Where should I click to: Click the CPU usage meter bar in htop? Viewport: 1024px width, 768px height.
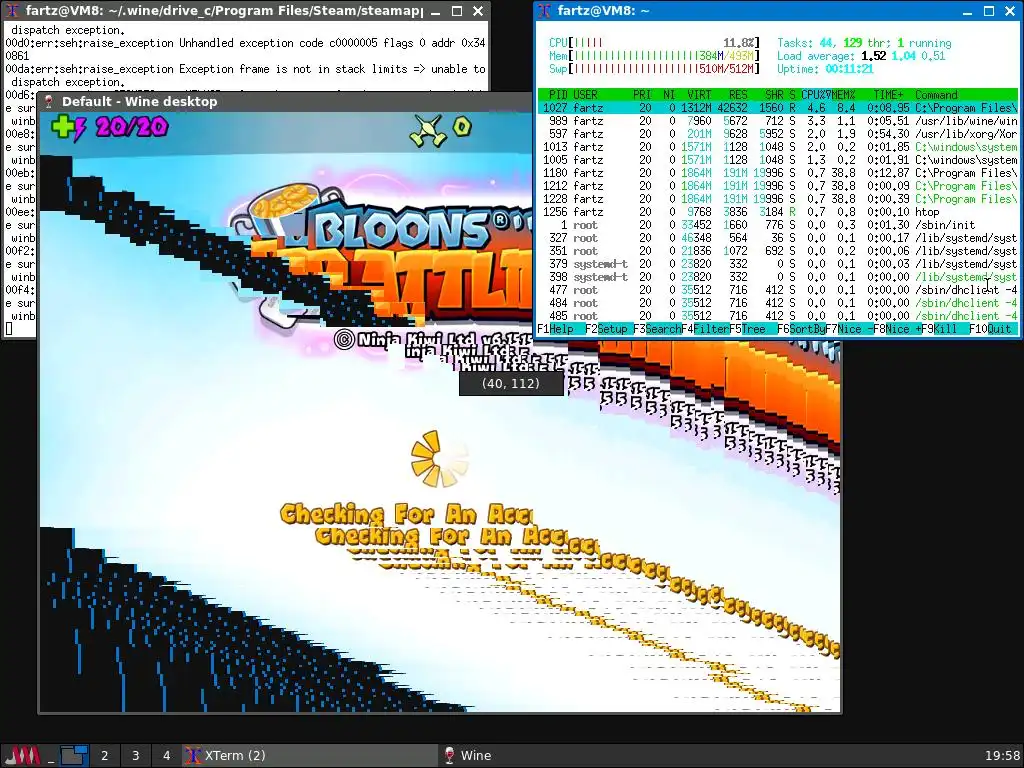[x=654, y=43]
